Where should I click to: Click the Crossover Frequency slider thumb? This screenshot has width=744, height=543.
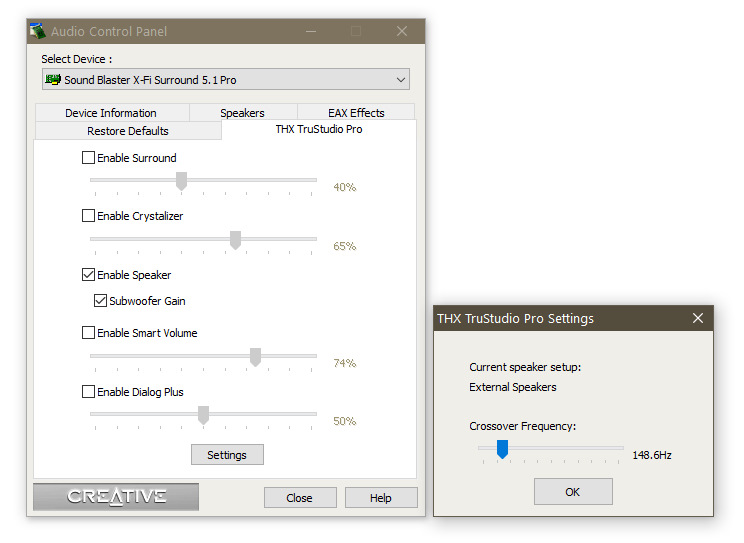pyautogui.click(x=502, y=449)
